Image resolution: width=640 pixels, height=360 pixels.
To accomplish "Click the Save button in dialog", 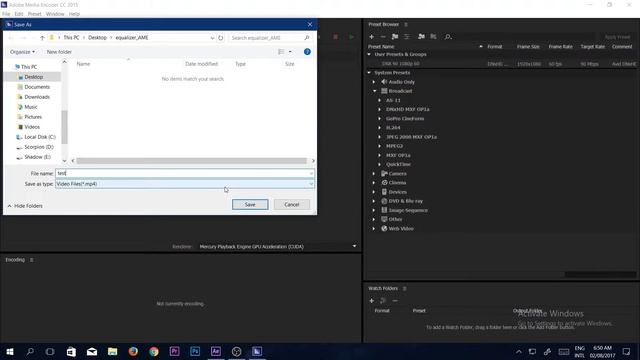I will [x=250, y=204].
